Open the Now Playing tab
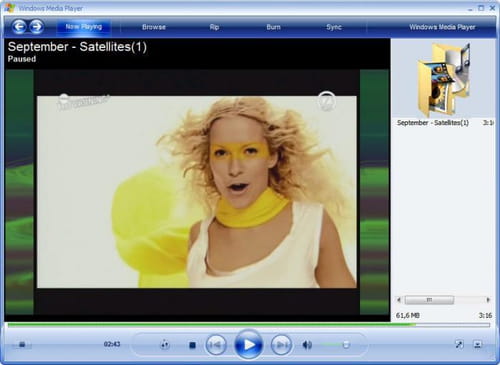 [84, 27]
